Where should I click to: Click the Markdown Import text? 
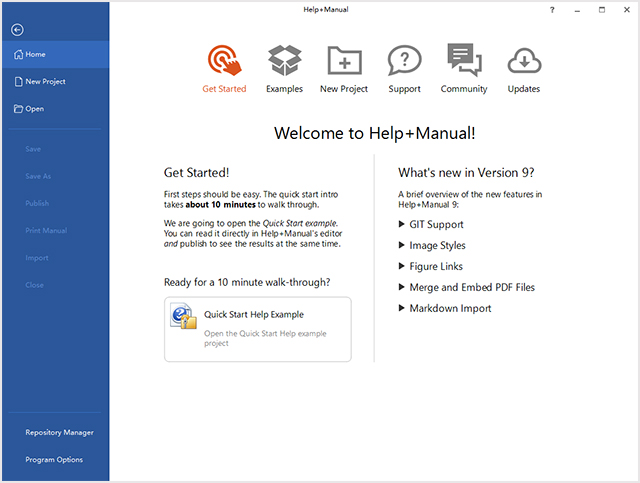[450, 308]
